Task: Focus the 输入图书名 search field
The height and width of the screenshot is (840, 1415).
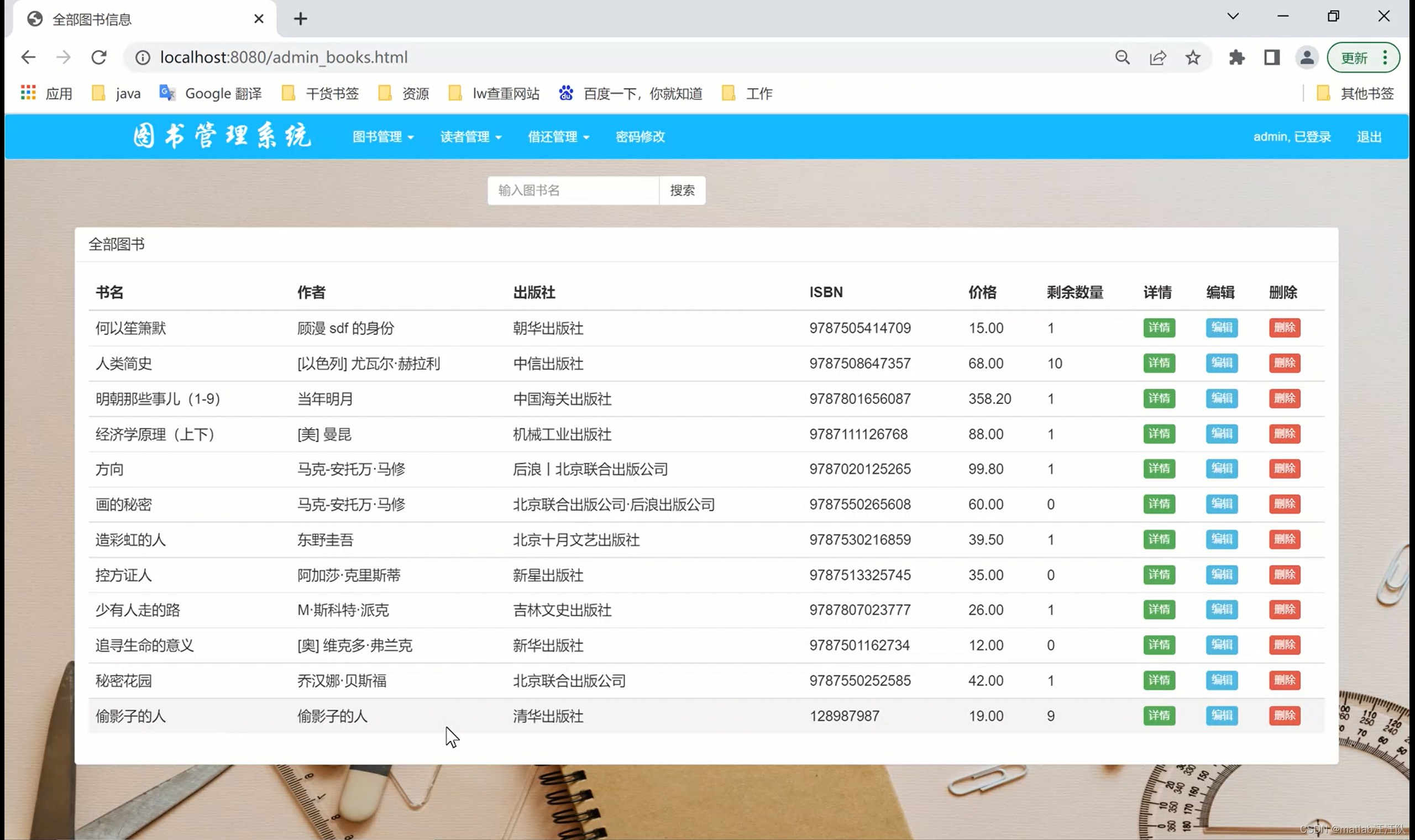Action: 573,190
